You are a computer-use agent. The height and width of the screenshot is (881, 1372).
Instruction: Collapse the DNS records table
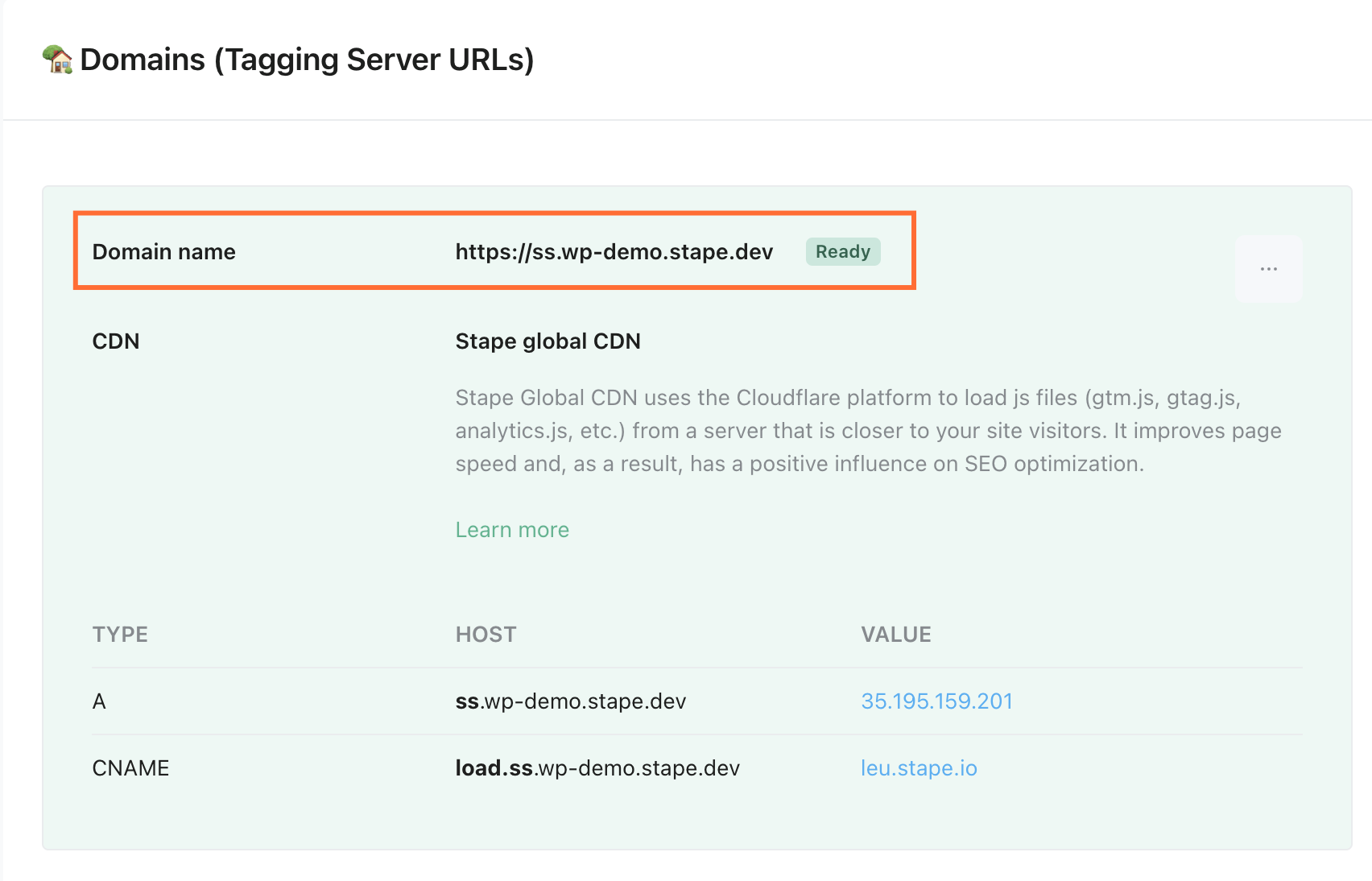[120, 634]
